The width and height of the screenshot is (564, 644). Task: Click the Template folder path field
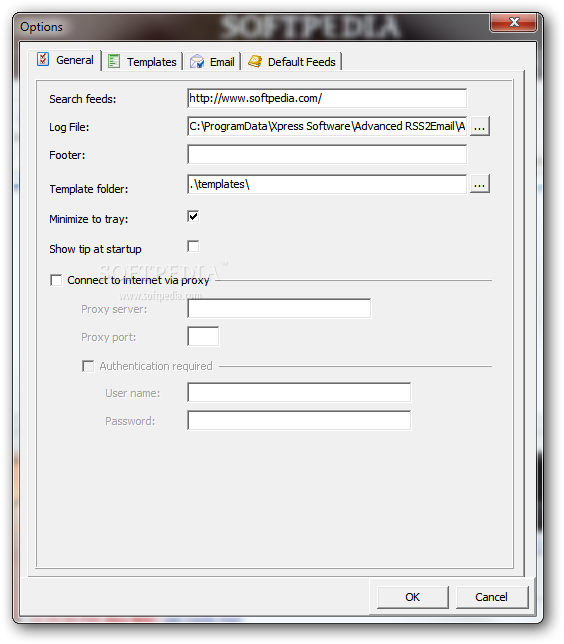pyautogui.click(x=327, y=184)
